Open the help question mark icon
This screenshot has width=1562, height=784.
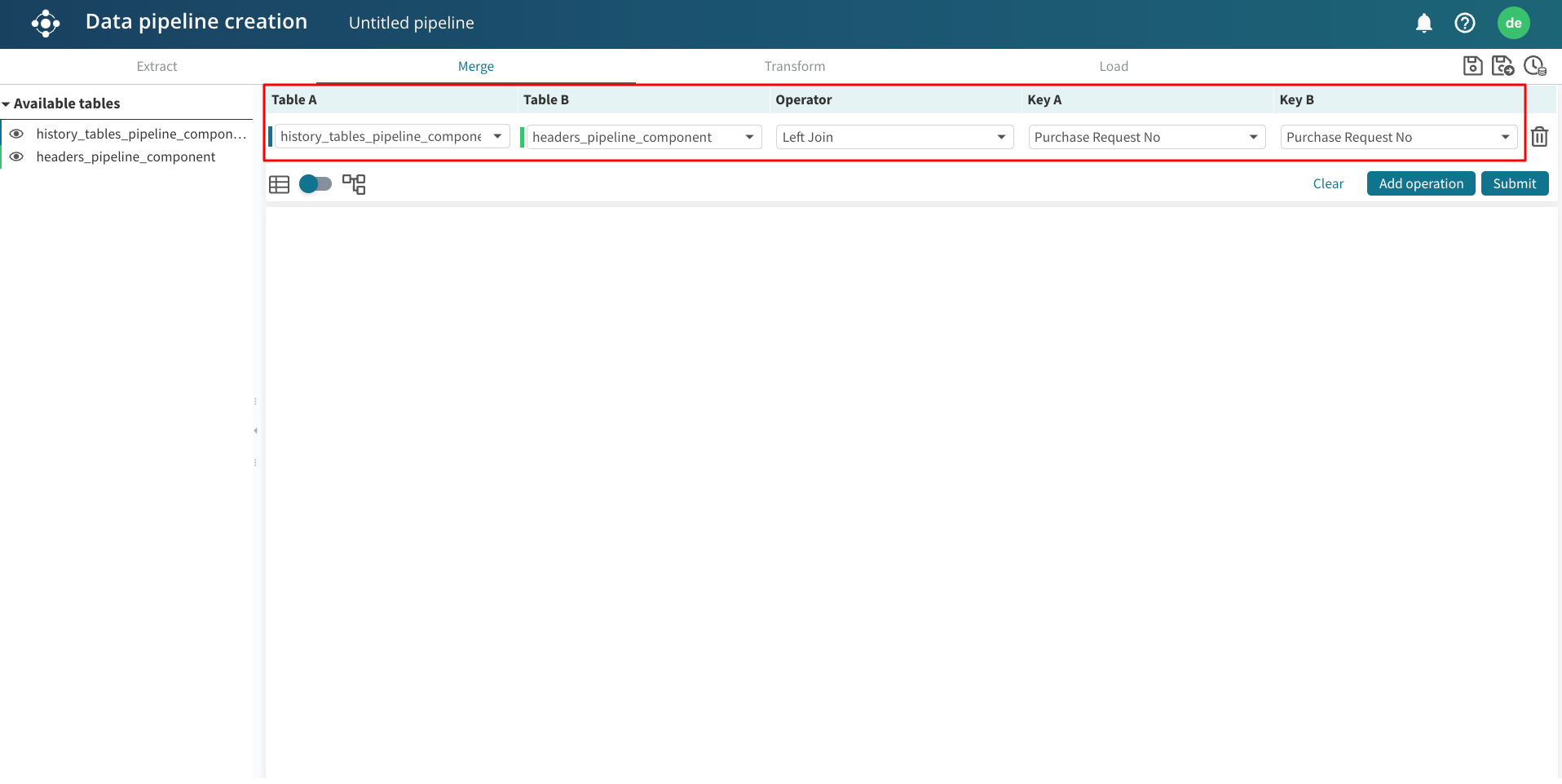coord(1464,24)
